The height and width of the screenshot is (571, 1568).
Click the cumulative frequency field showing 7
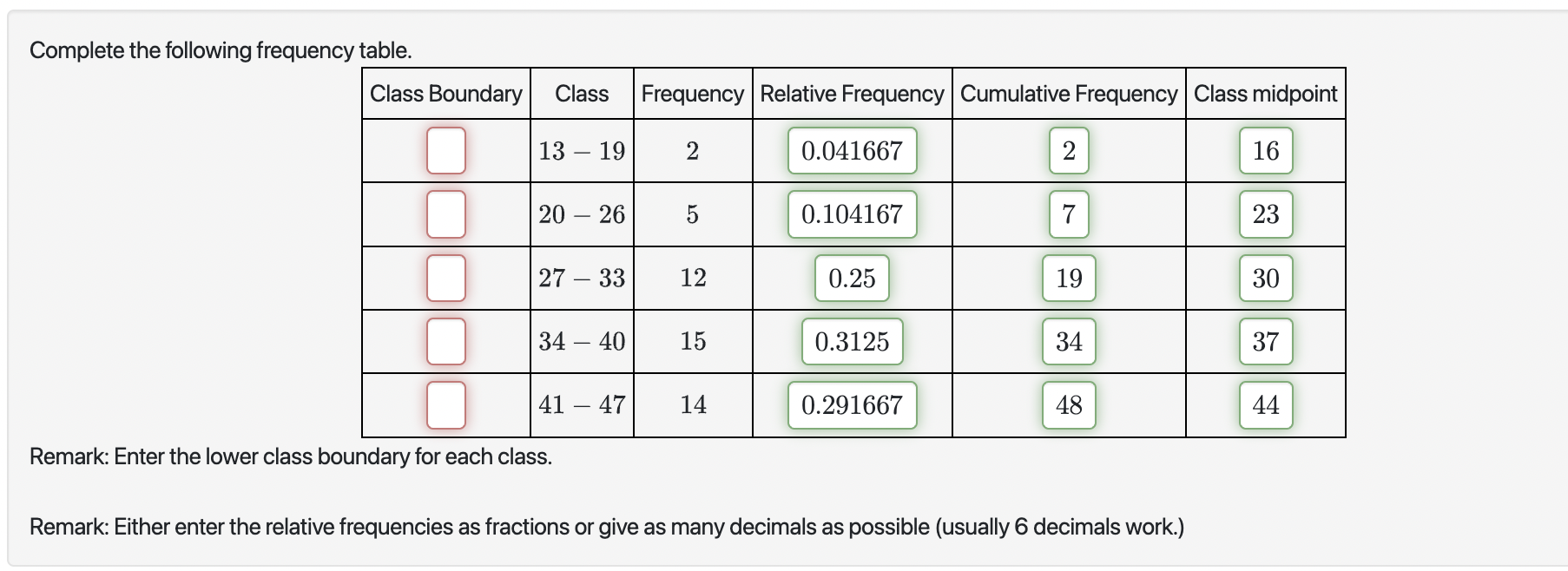click(x=1069, y=214)
